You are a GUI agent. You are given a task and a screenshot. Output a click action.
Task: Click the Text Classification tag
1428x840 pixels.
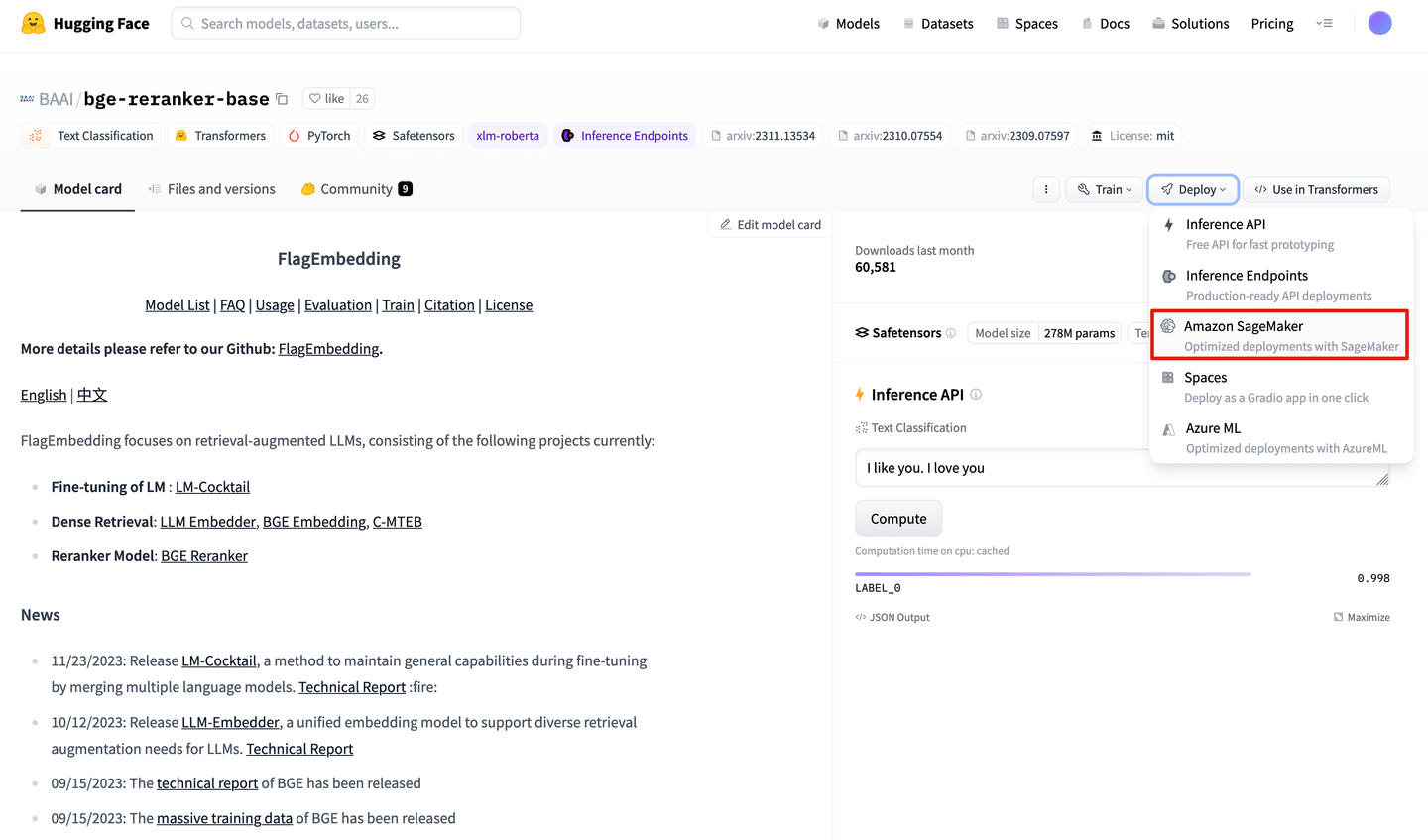point(91,136)
